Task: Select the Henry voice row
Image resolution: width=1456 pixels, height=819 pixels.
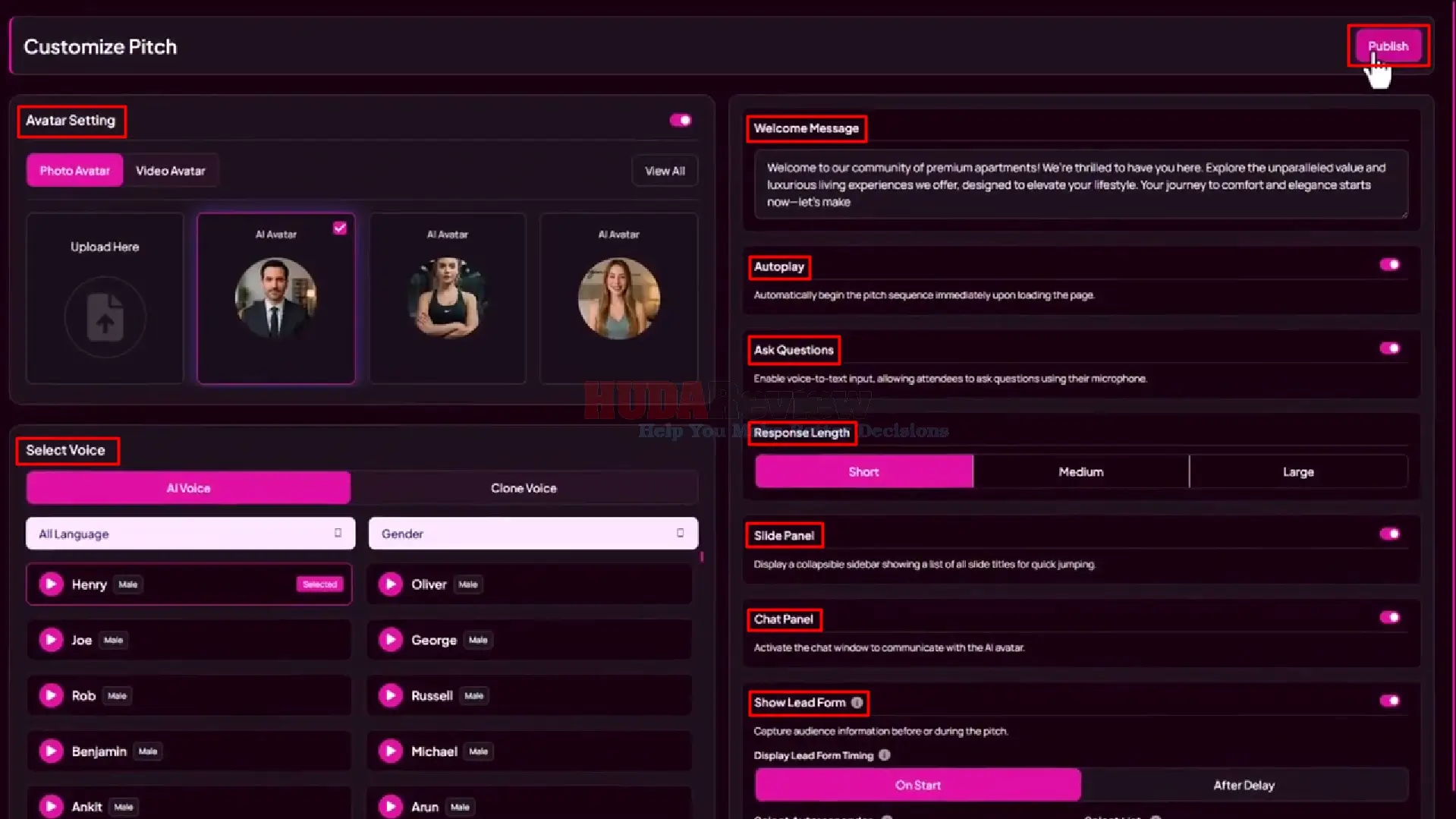Action: (x=189, y=584)
